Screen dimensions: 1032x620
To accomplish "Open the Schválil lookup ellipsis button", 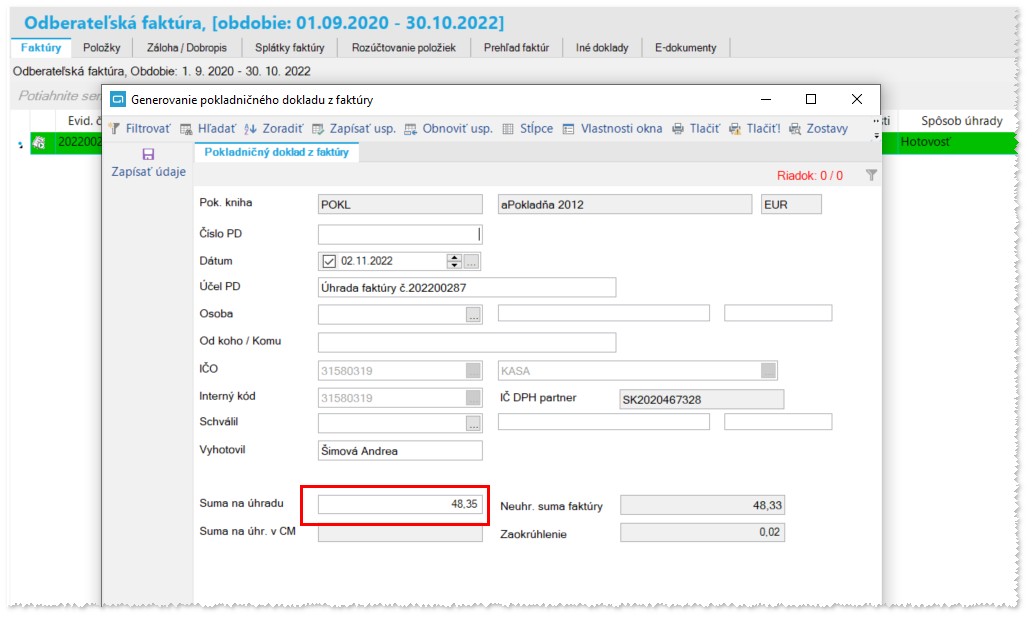I will pos(473,424).
